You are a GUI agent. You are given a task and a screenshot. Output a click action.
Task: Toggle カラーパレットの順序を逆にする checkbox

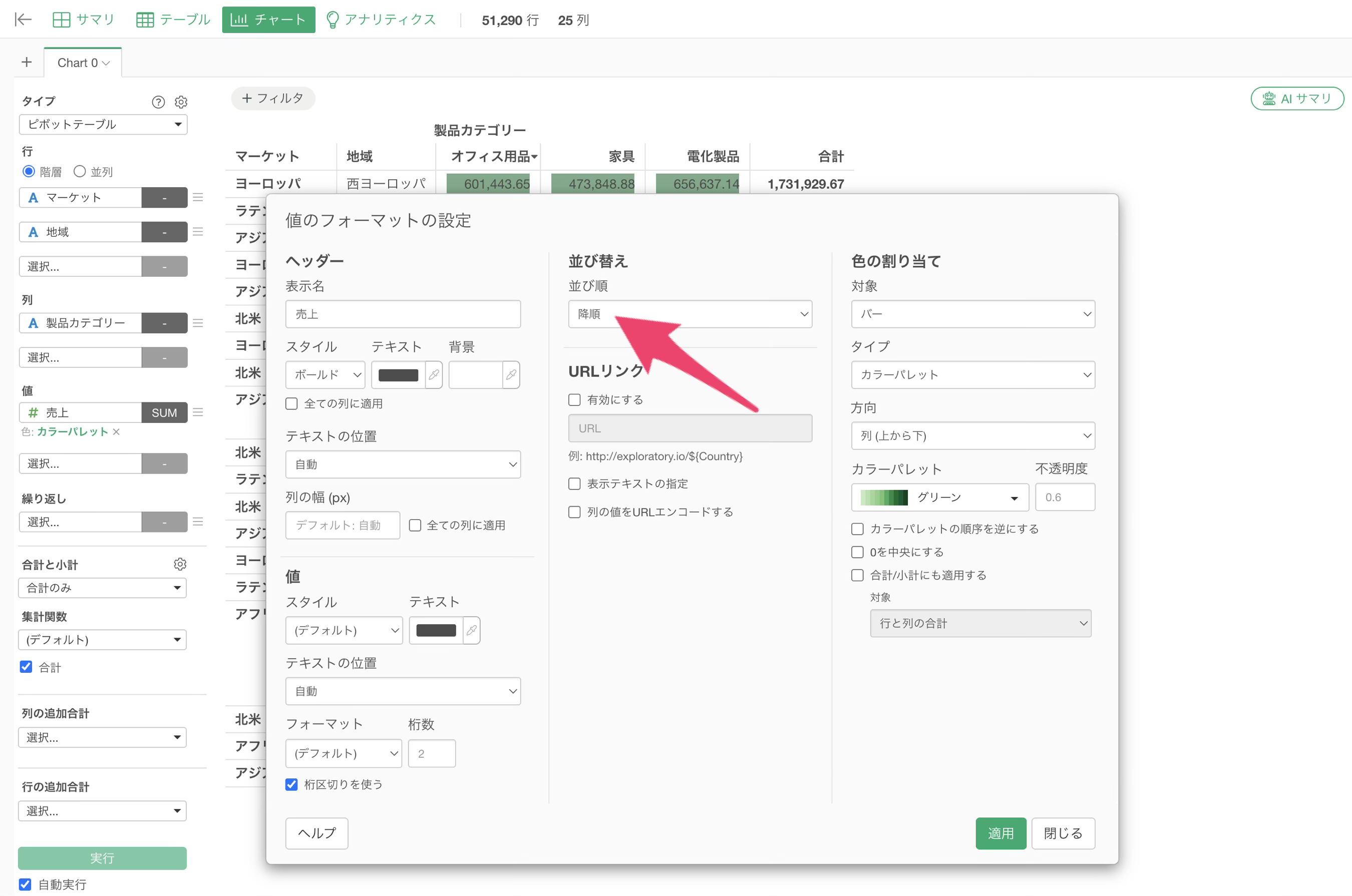857,529
